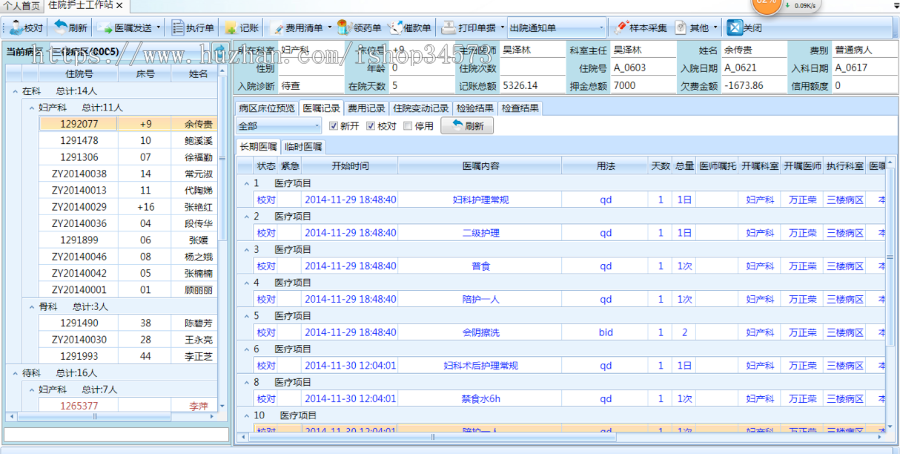Select patient ZY20140029 bed +16

[x=129, y=207]
